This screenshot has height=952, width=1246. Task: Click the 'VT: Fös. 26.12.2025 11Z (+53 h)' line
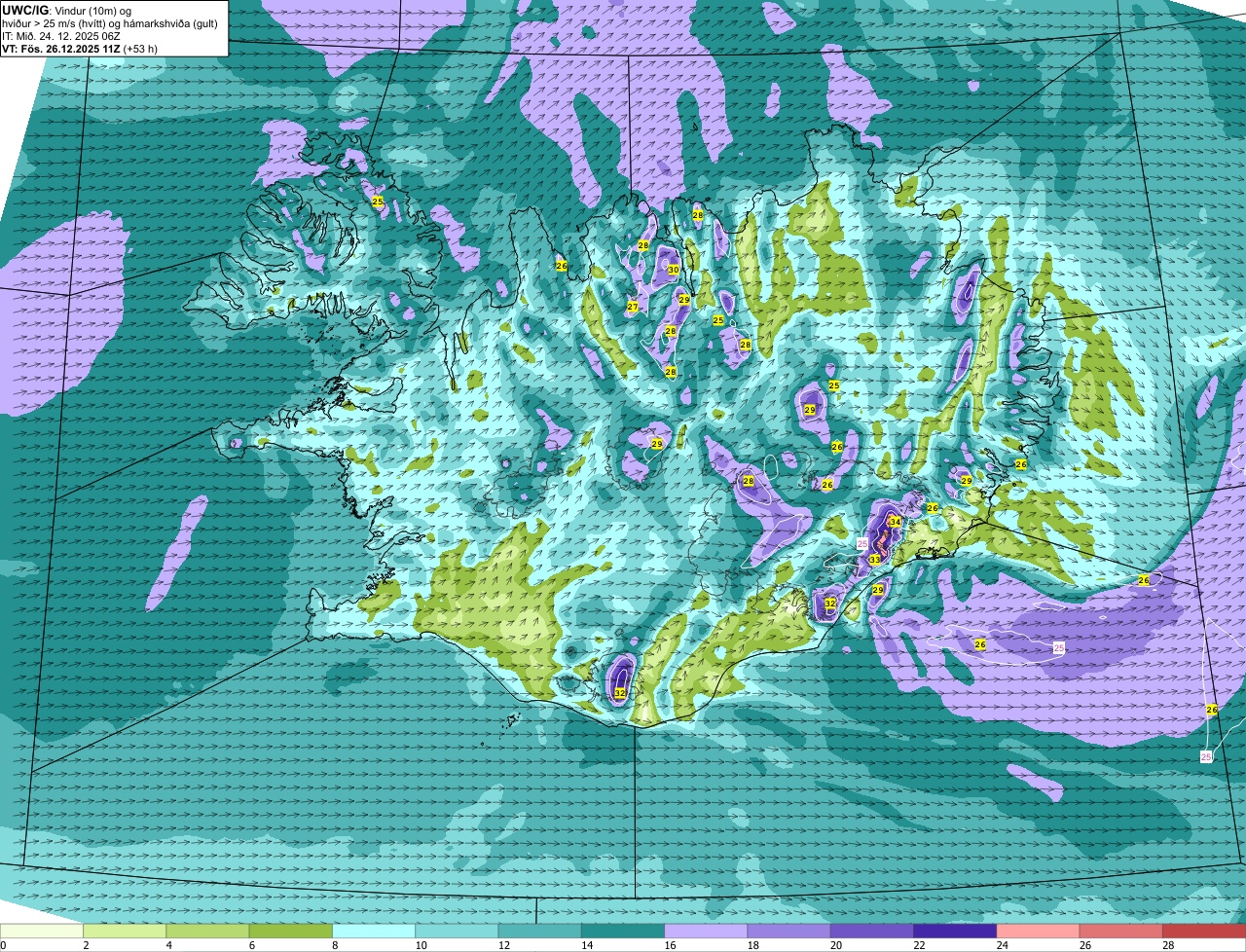[80, 49]
